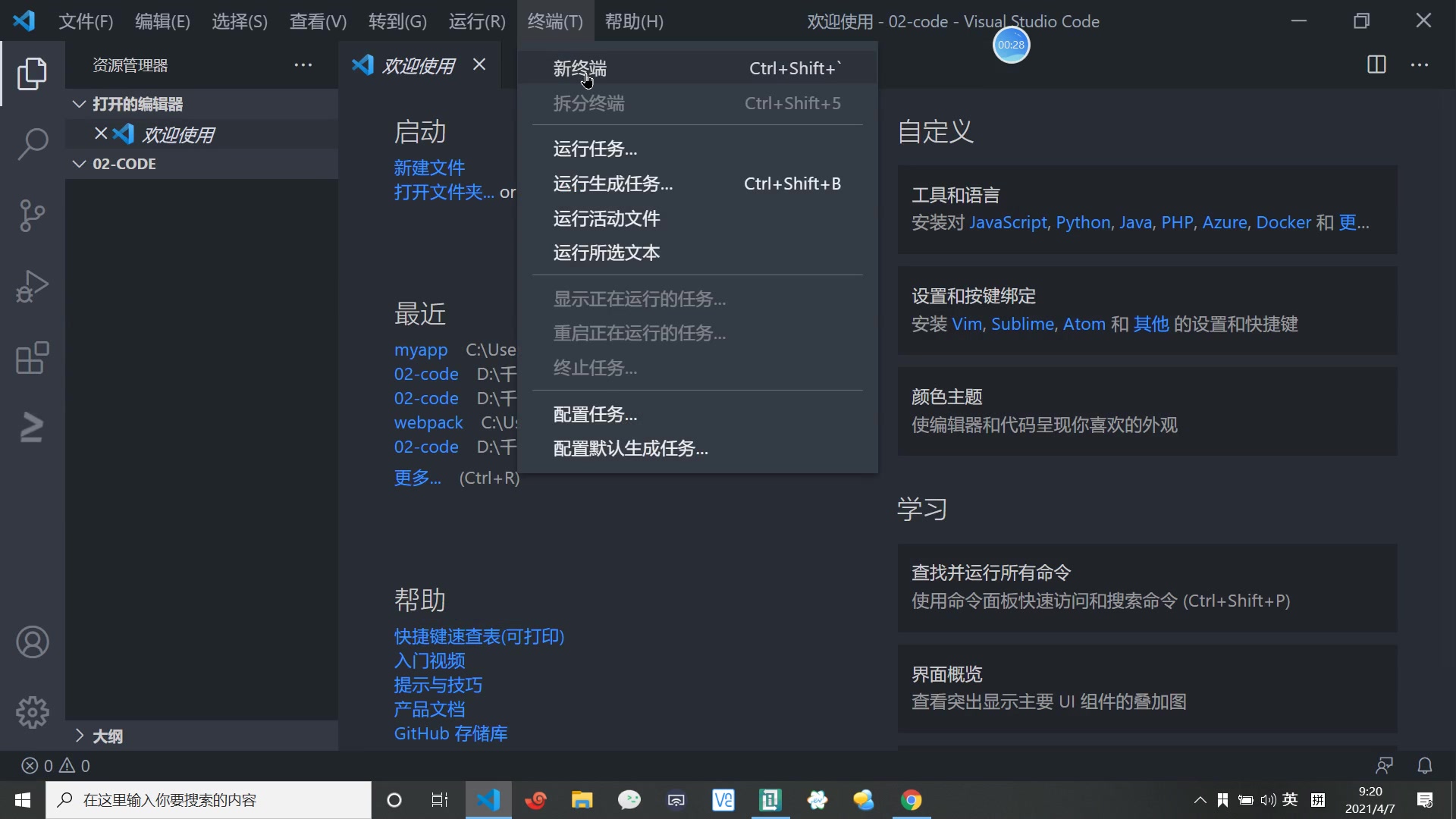This screenshot has width=1456, height=819.
Task: Open Windows Start menu
Action: [x=23, y=800]
